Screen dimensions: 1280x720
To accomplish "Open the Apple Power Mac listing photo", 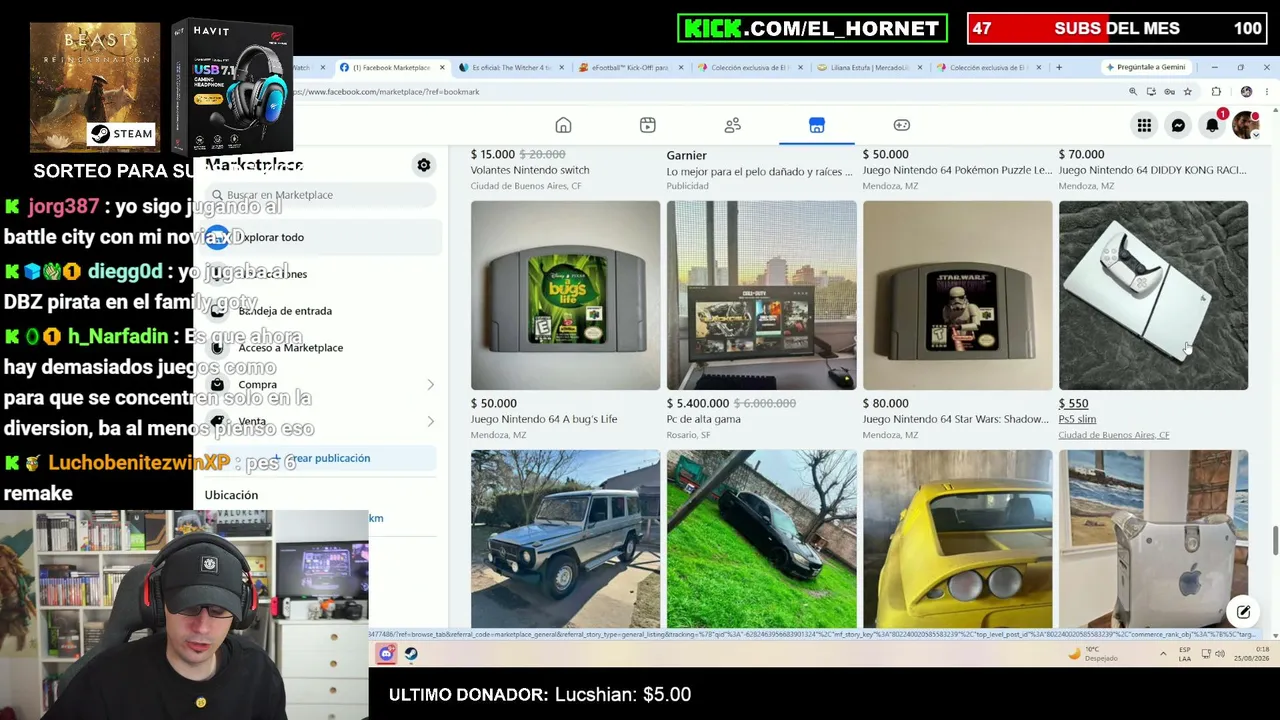I will [1154, 539].
